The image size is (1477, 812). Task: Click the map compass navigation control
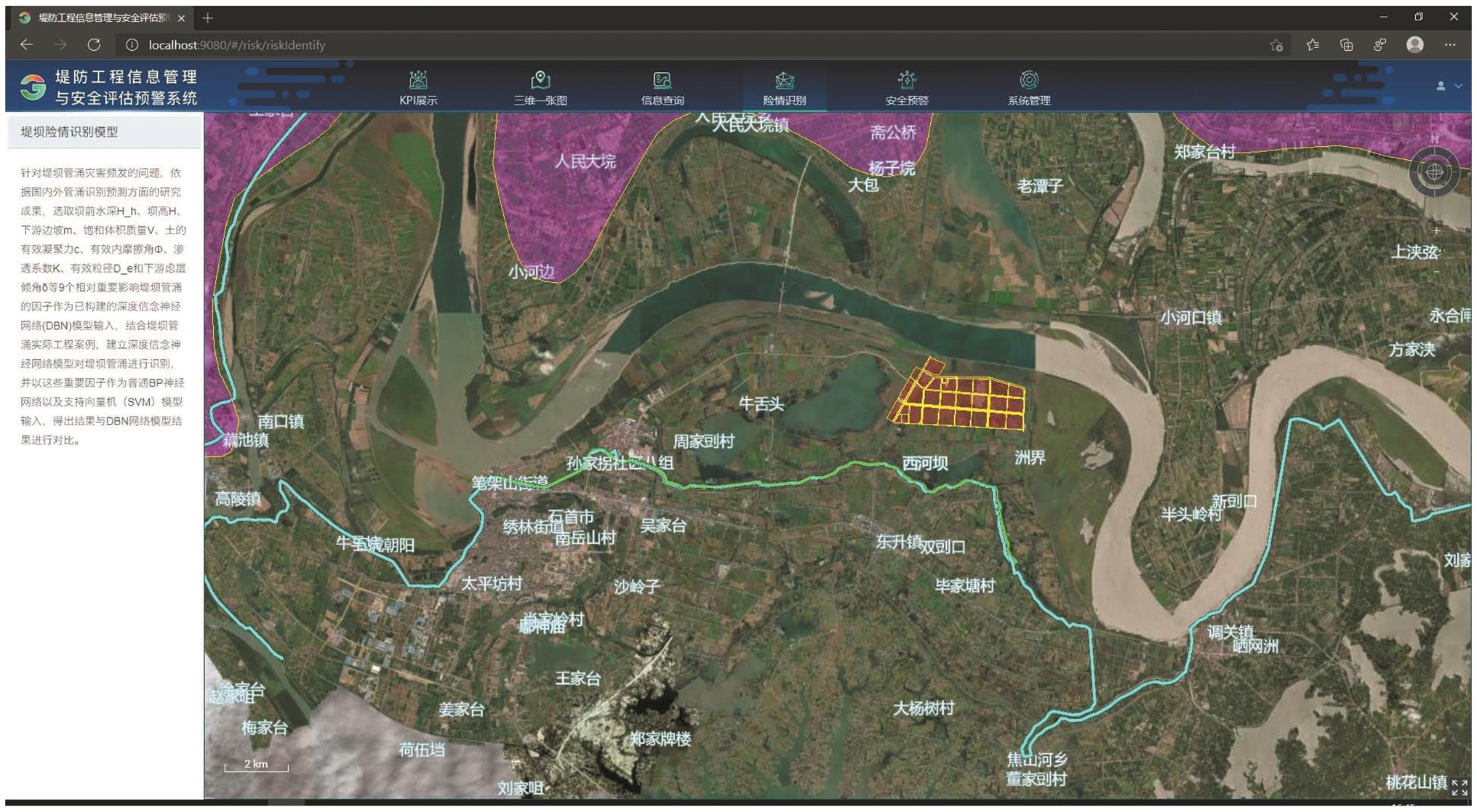click(x=1434, y=172)
